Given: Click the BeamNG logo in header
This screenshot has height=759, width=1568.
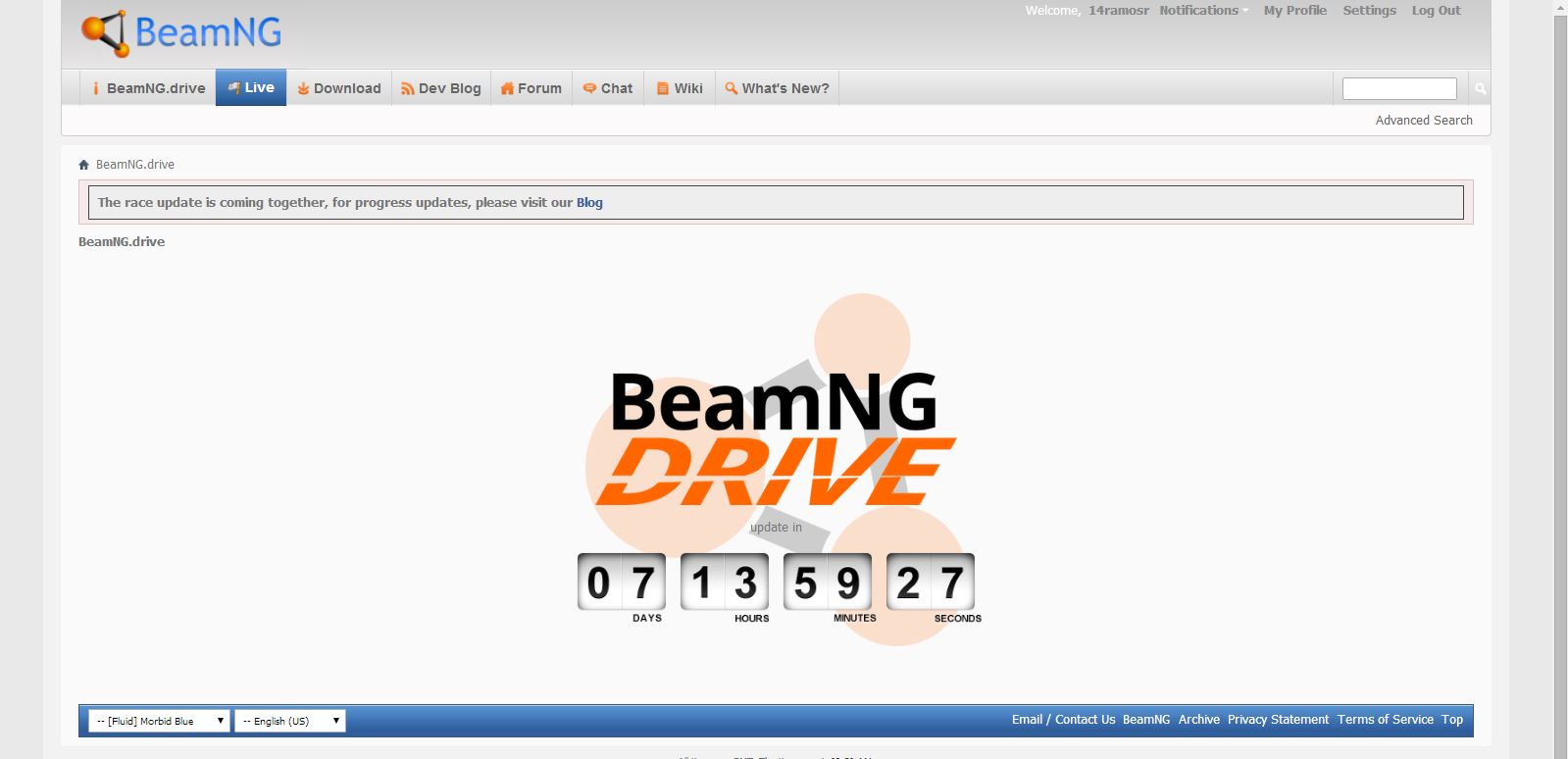Looking at the screenshot, I should coord(181,33).
